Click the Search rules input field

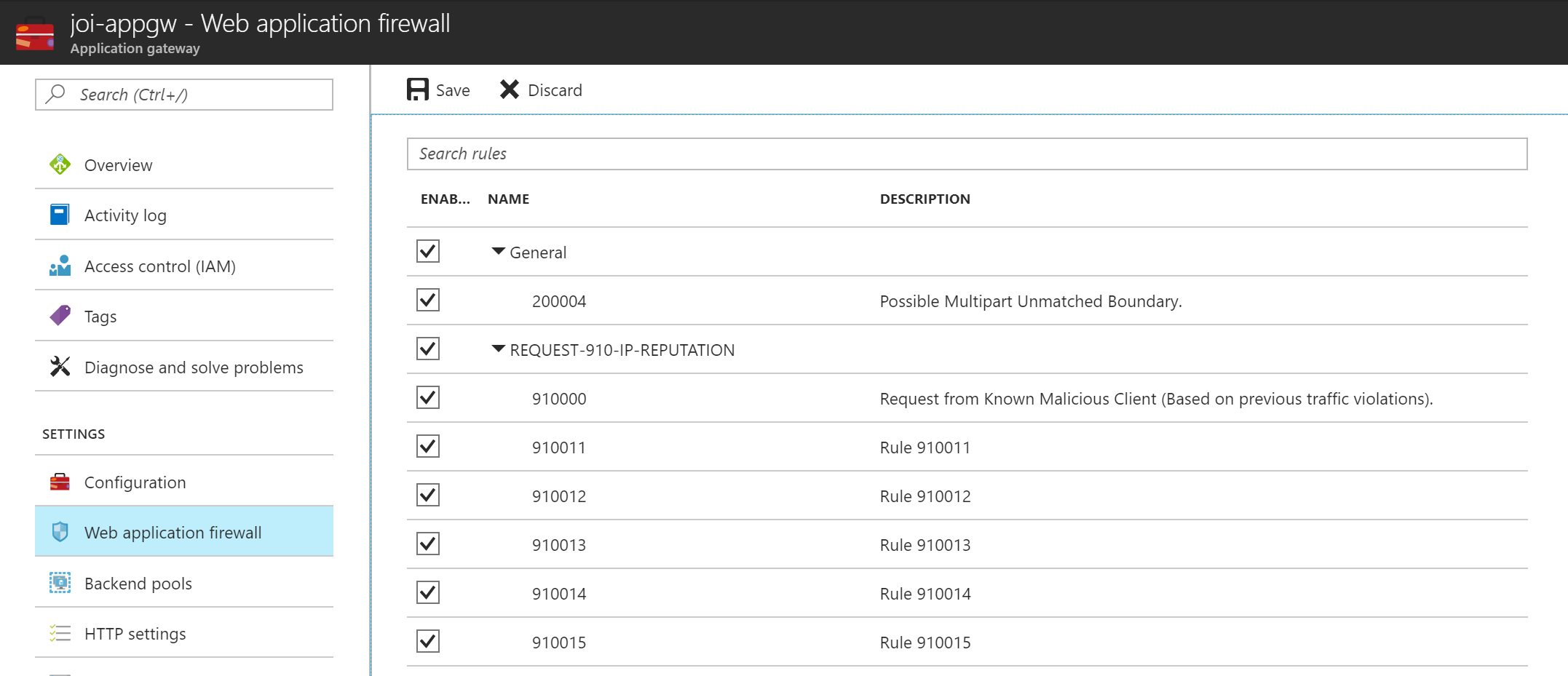point(967,154)
